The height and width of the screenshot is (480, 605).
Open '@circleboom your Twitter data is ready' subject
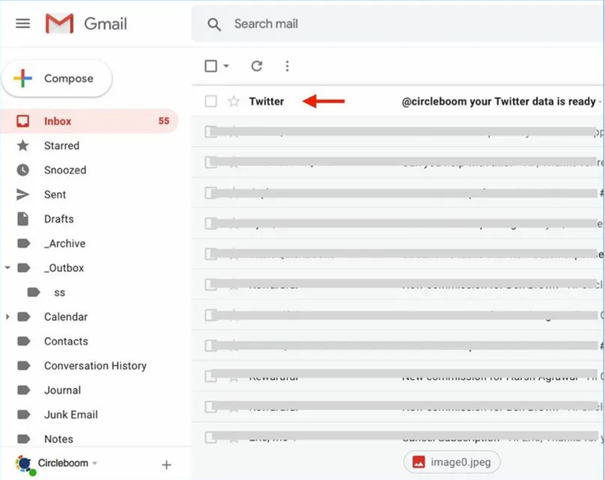coord(499,101)
